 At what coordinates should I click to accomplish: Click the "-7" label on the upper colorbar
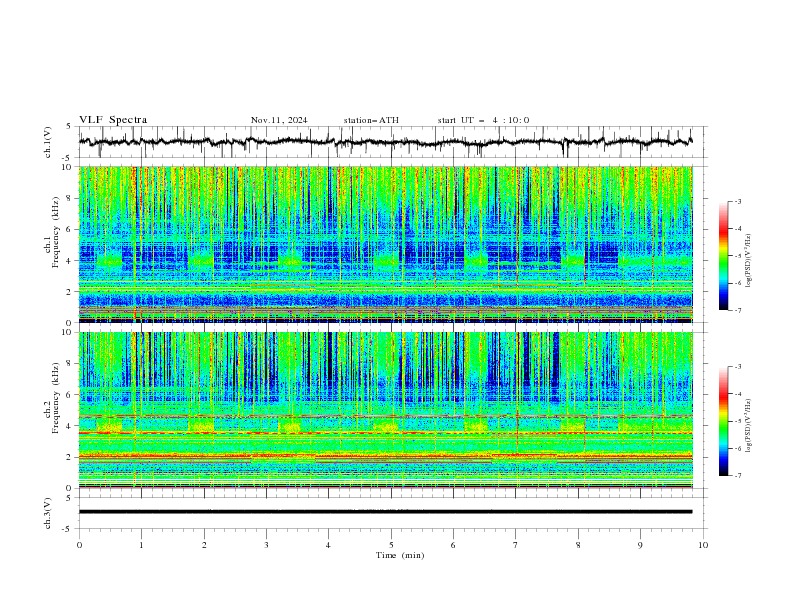click(737, 310)
